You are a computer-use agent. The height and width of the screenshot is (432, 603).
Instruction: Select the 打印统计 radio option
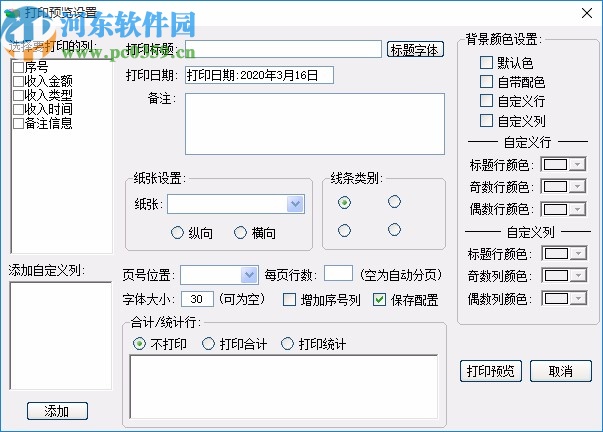pos(287,344)
